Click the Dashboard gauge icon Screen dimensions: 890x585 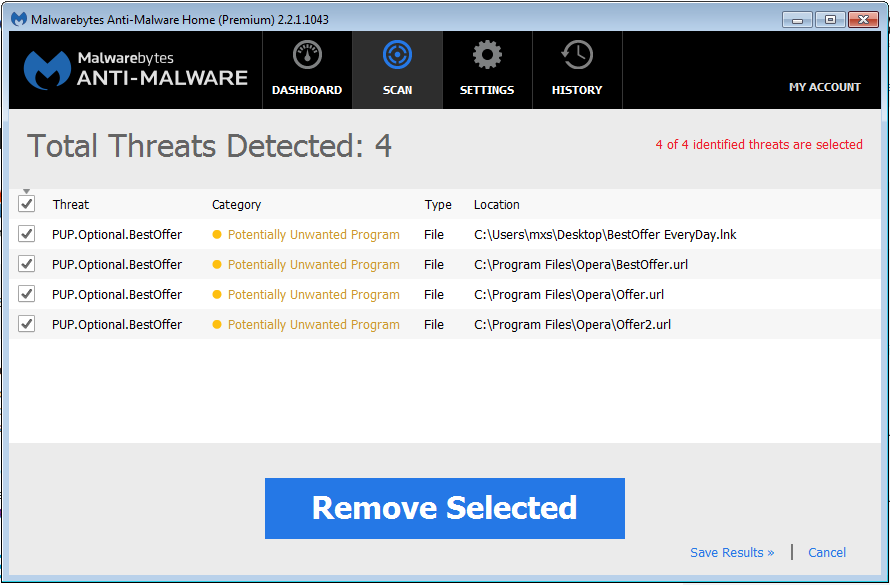tap(307, 55)
